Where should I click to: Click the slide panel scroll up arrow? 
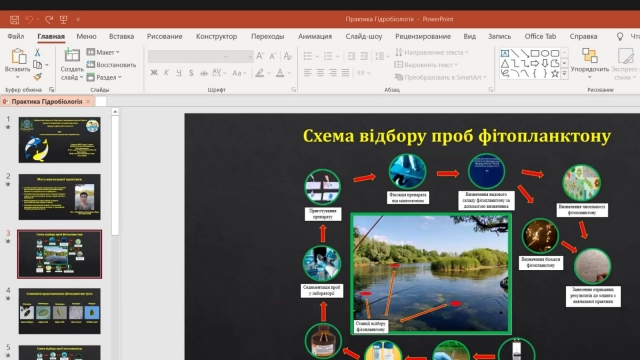coord(115,111)
